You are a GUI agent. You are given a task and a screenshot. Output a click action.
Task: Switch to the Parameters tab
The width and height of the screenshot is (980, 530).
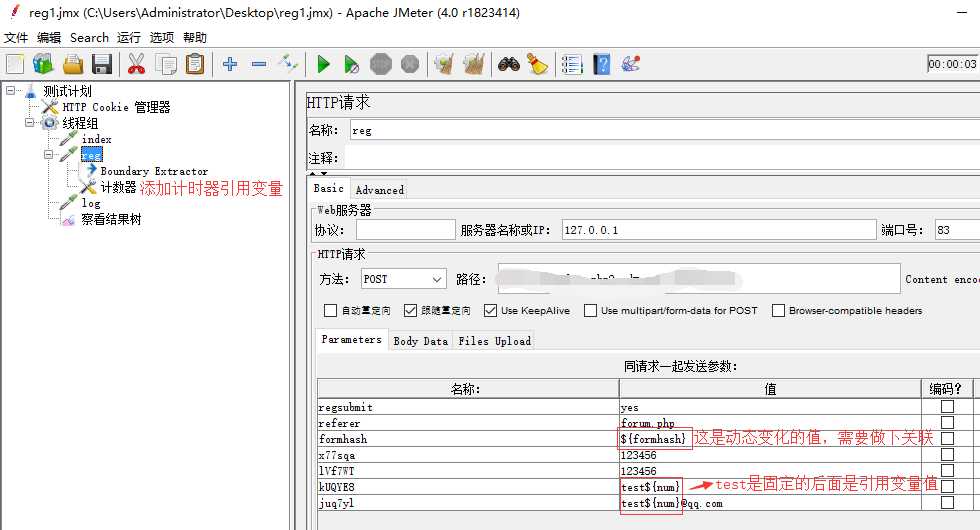click(x=351, y=339)
